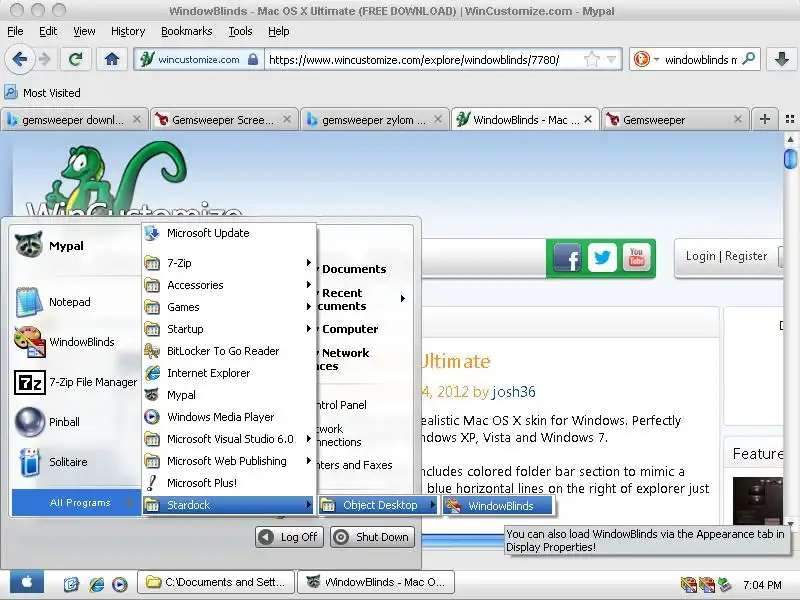Open a new tab with plus button
The height and width of the screenshot is (600, 800).
click(764, 119)
